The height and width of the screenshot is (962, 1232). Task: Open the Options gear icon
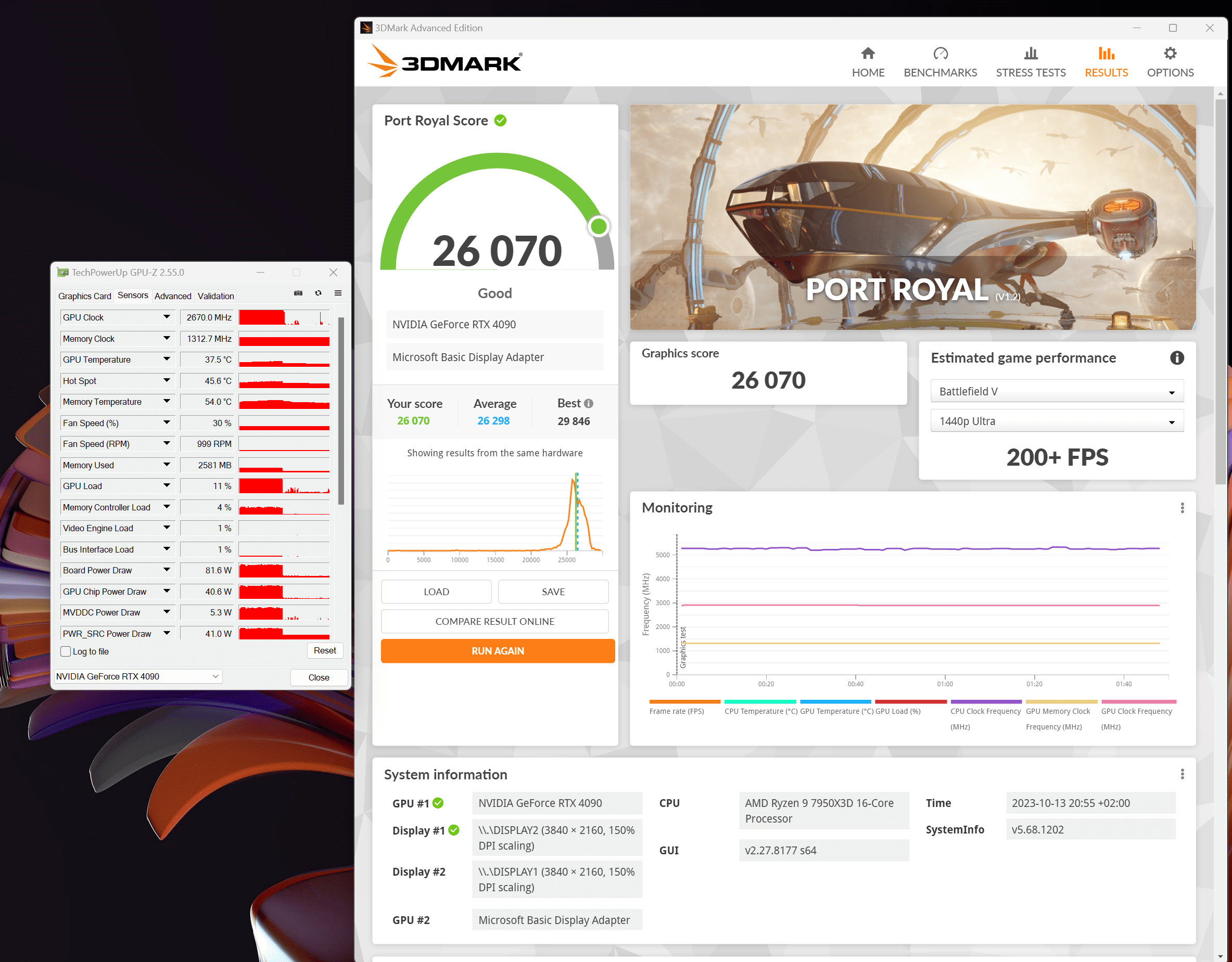click(x=1170, y=54)
